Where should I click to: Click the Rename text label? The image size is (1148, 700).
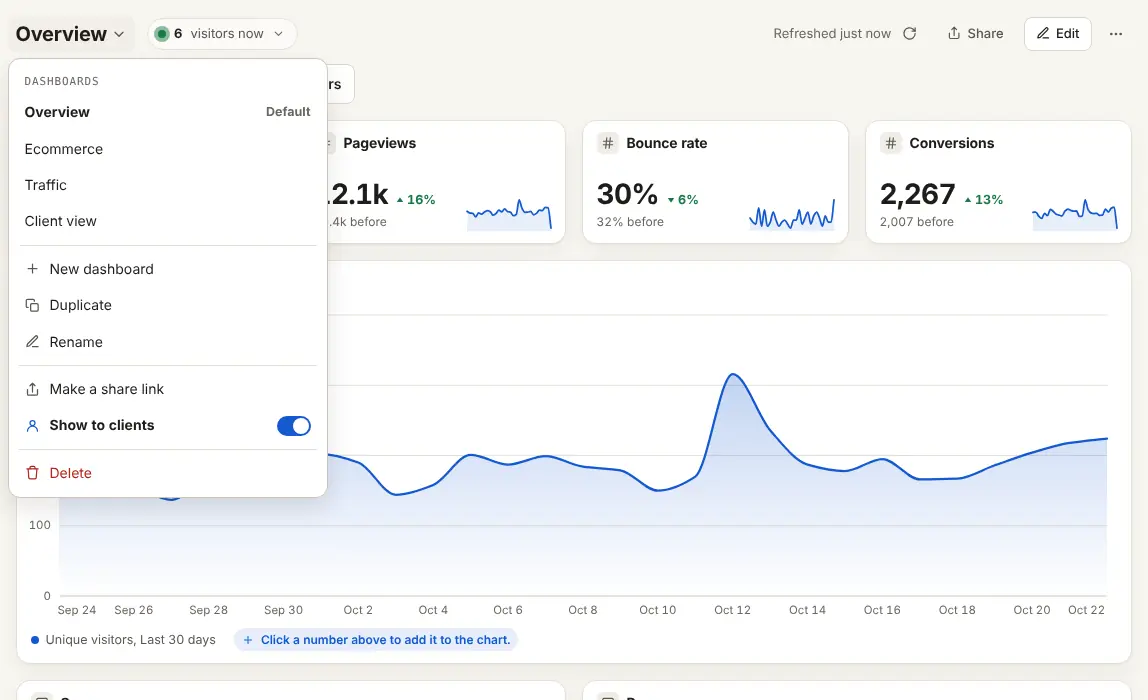click(x=76, y=342)
